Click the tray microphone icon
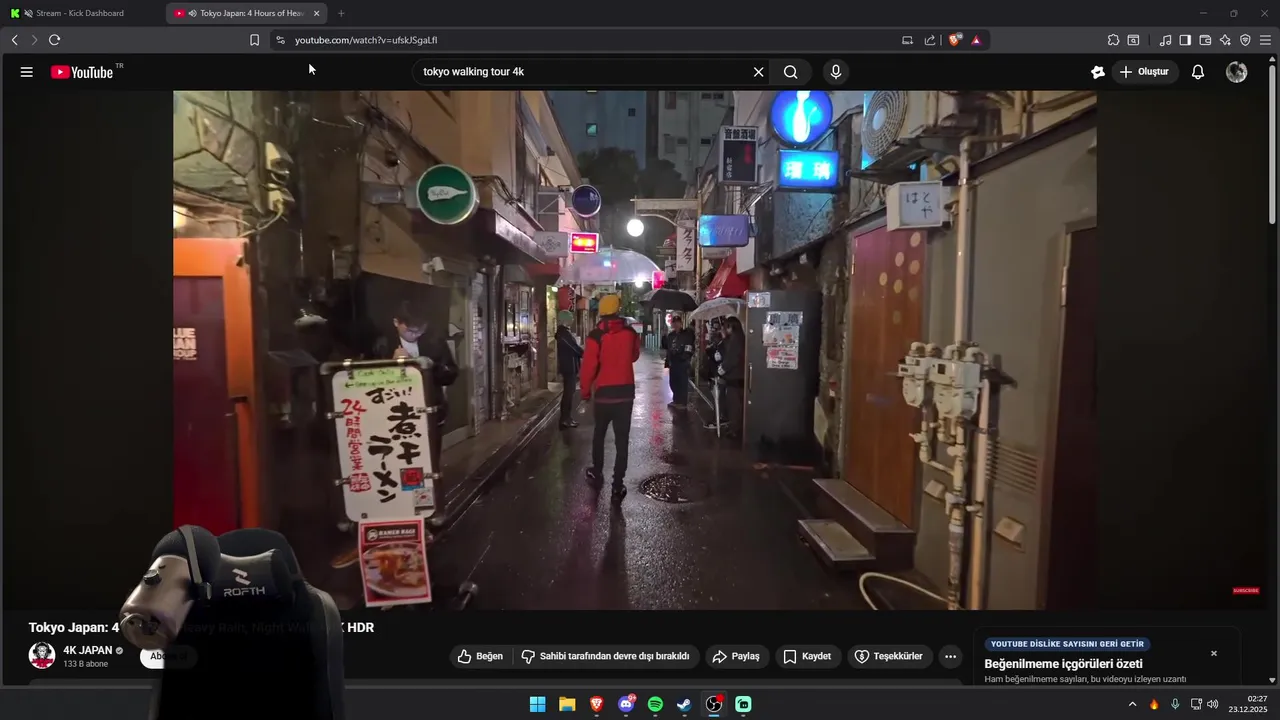The width and height of the screenshot is (1280, 720). click(x=1175, y=704)
